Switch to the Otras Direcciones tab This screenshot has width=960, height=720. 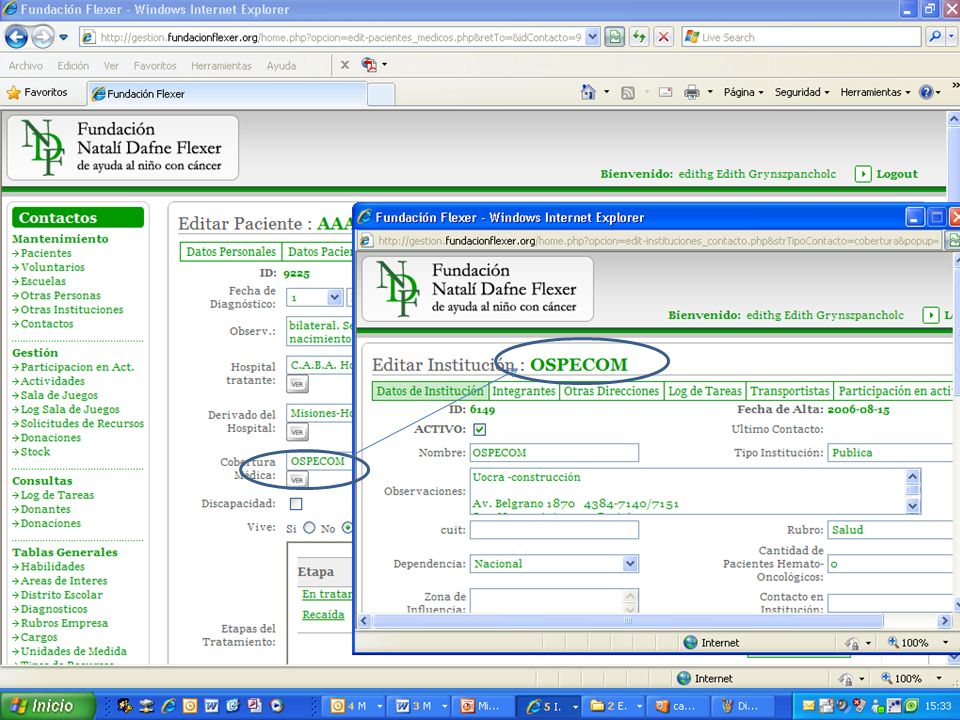coord(611,391)
